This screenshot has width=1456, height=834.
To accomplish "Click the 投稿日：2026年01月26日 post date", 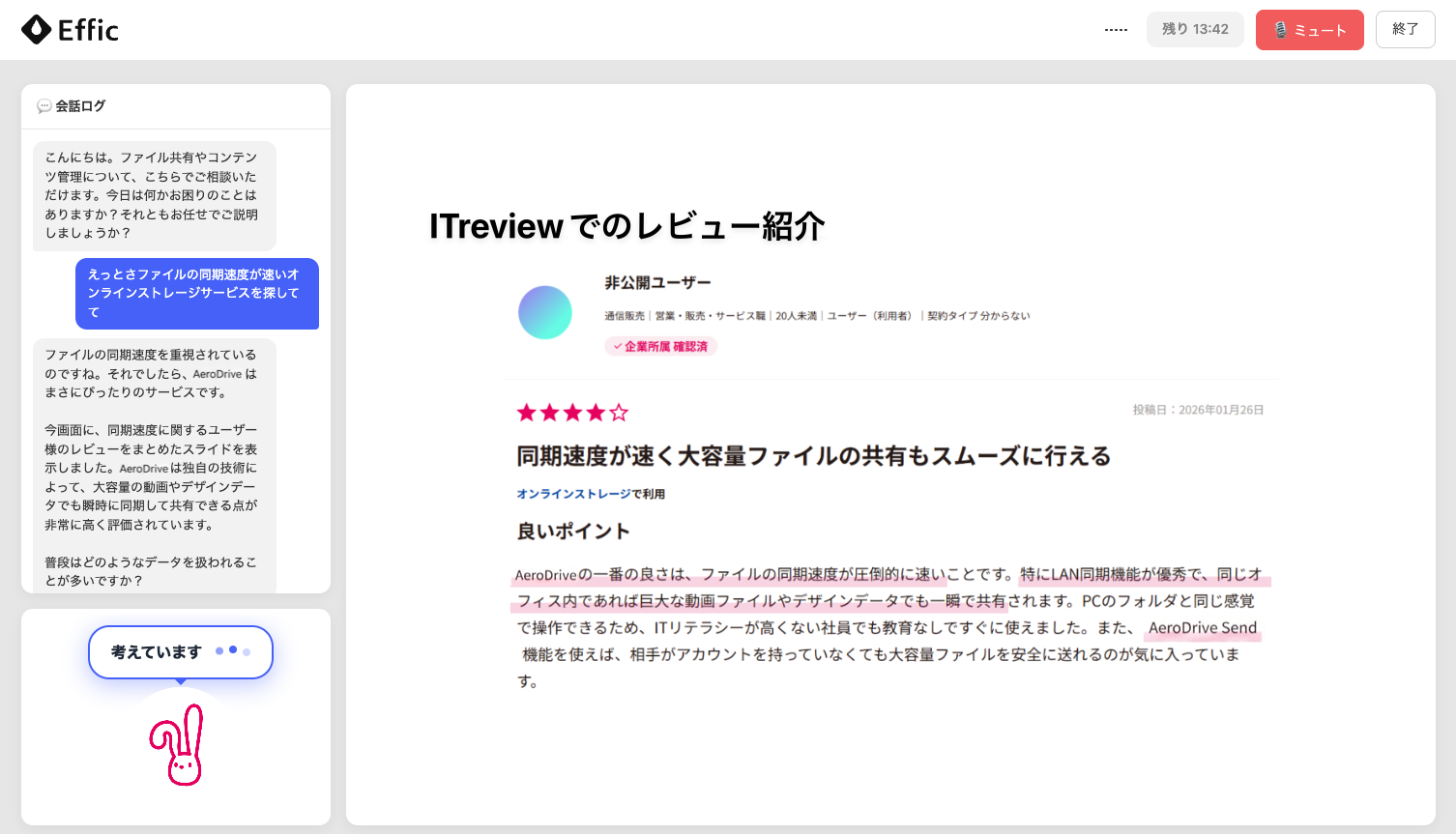I will (x=1198, y=410).
